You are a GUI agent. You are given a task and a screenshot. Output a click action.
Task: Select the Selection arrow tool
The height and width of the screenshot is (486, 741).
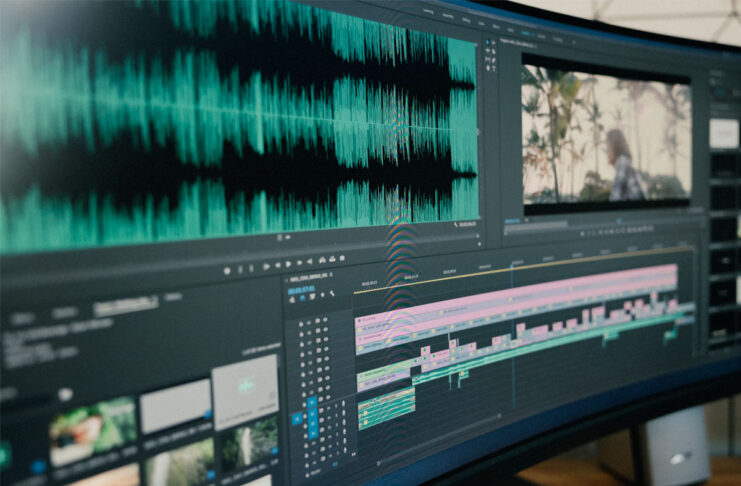(x=487, y=43)
